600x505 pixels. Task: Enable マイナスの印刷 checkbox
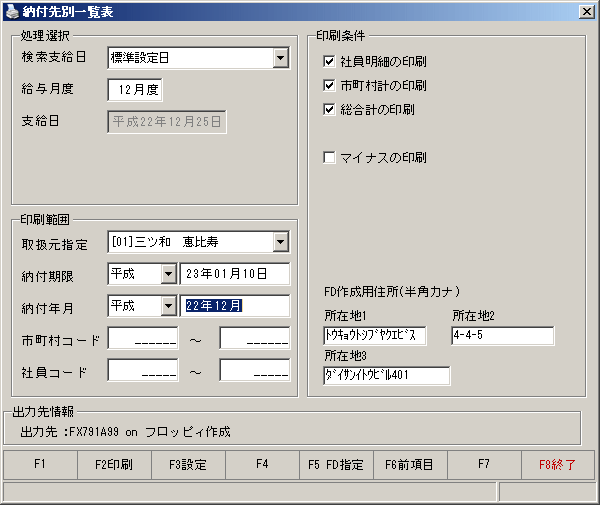329,157
